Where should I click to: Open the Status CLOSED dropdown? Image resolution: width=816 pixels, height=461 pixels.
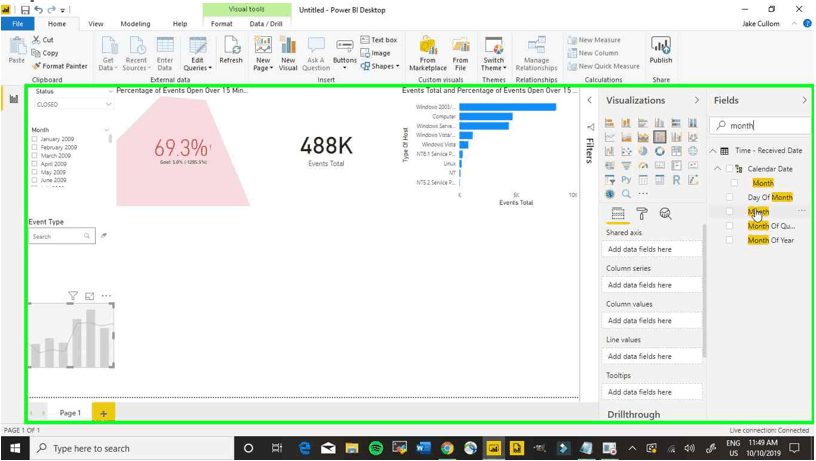(73, 104)
